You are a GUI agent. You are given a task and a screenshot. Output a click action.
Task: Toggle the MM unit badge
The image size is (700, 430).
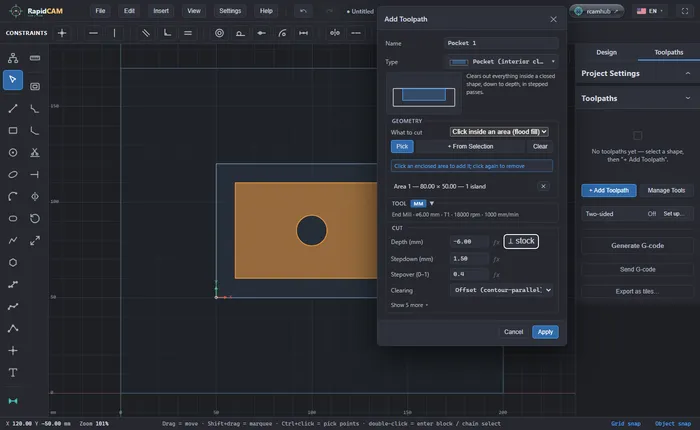click(x=418, y=204)
